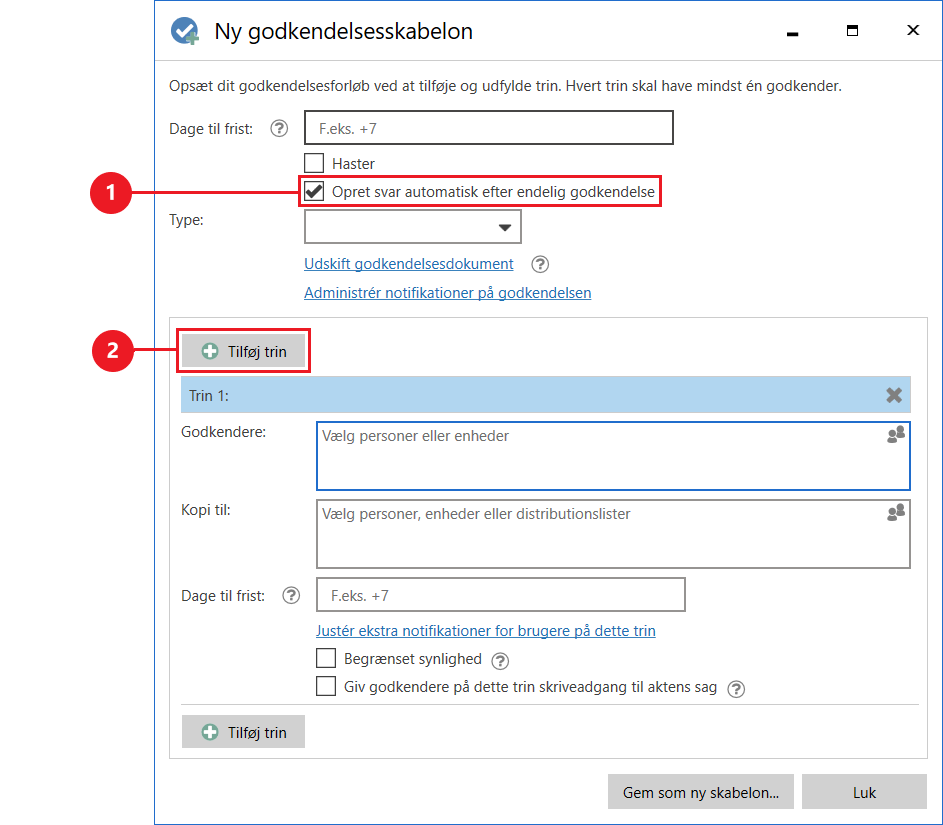This screenshot has height=825, width=943.
Task: Click the help icon beside the top Dage til frist
Action: (x=279, y=128)
